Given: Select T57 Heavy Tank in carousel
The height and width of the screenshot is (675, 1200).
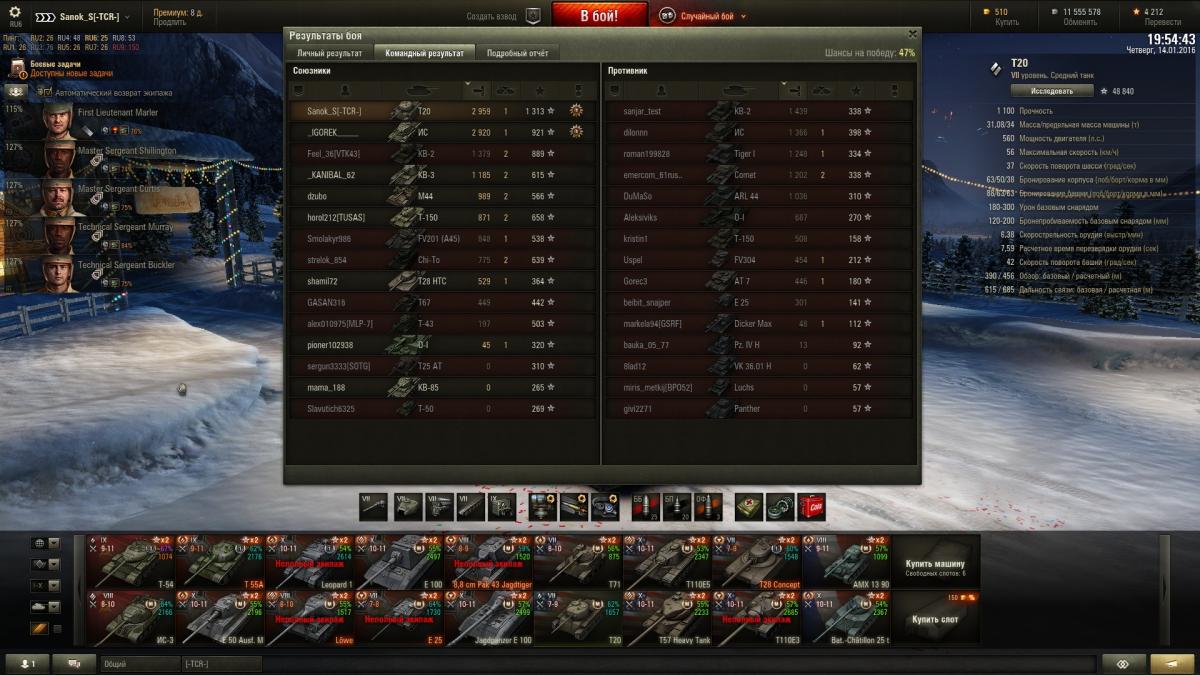Looking at the screenshot, I should click(667, 618).
